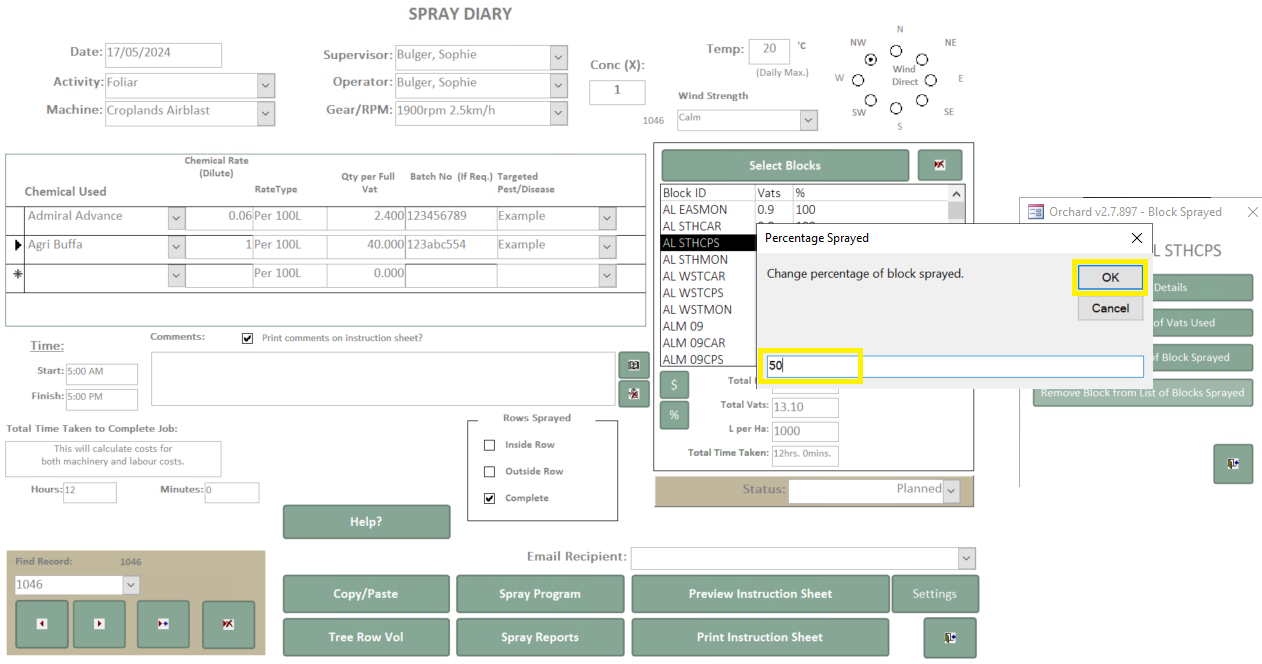Open Tree Row Vol

point(366,638)
